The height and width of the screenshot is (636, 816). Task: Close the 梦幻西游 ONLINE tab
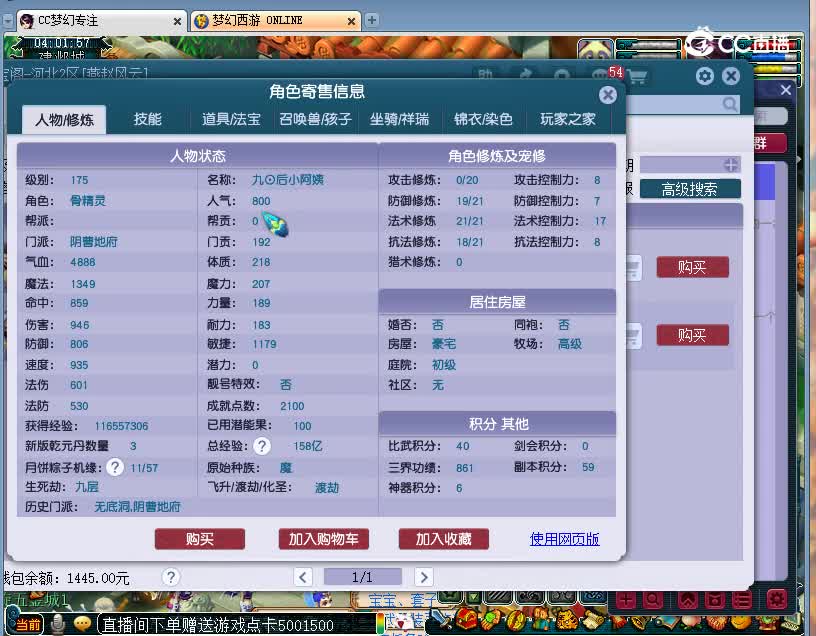point(351,21)
